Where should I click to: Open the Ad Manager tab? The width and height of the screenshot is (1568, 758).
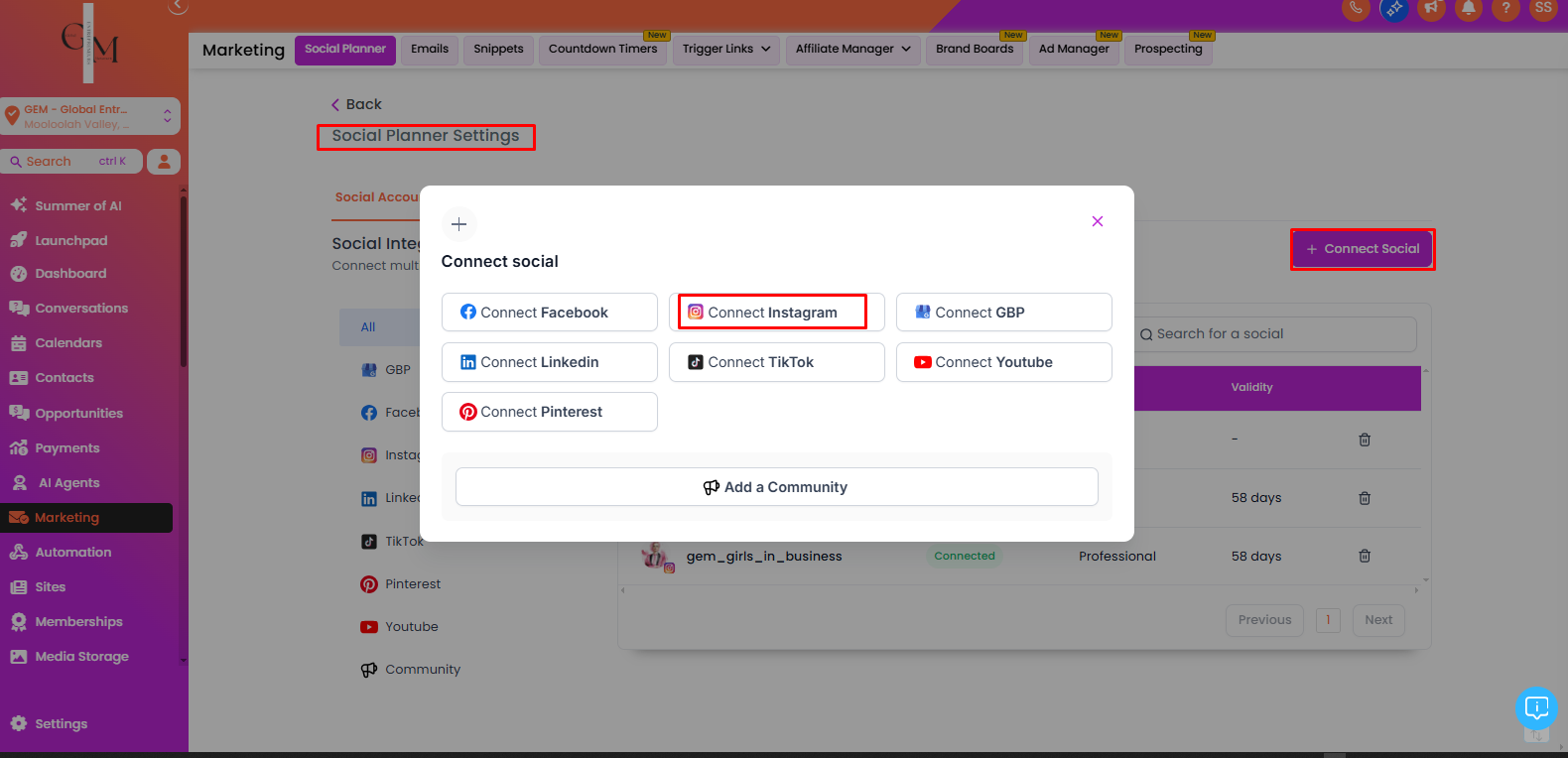coord(1074,50)
